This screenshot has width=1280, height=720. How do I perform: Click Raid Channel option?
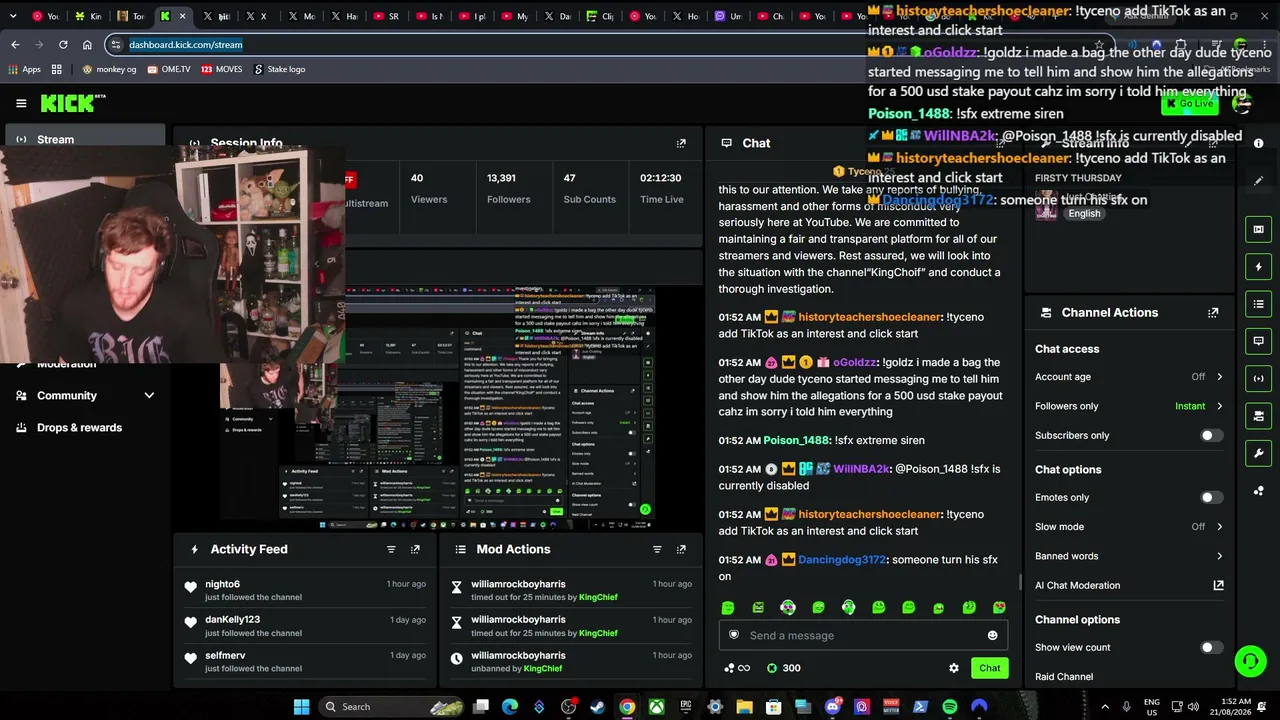(1064, 677)
